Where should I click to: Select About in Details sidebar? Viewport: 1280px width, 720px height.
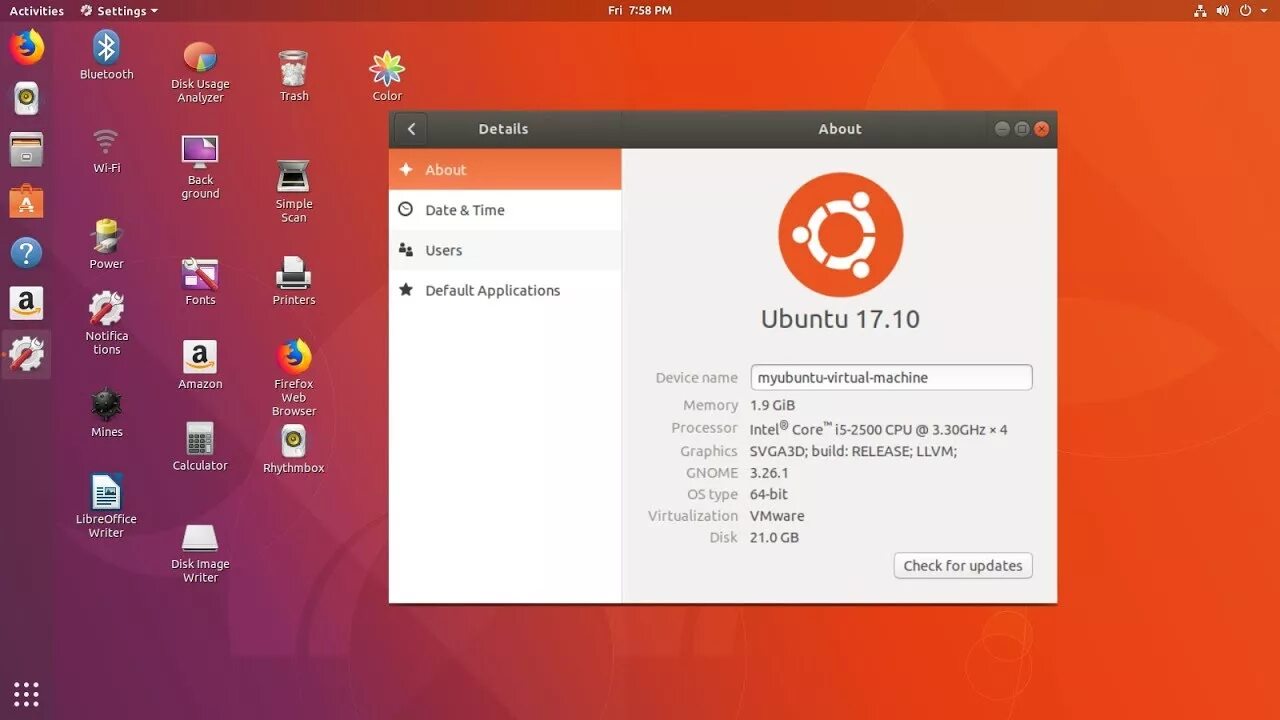pos(505,170)
